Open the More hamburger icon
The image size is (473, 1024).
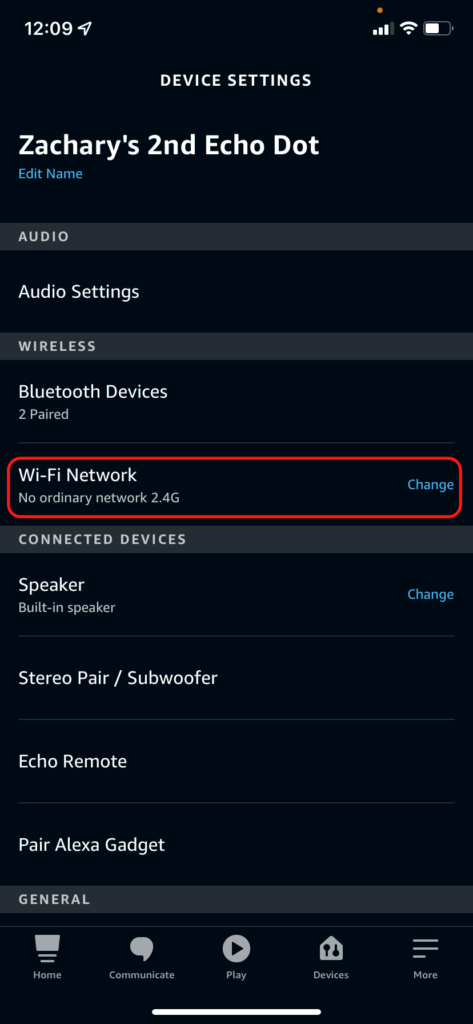[425, 949]
